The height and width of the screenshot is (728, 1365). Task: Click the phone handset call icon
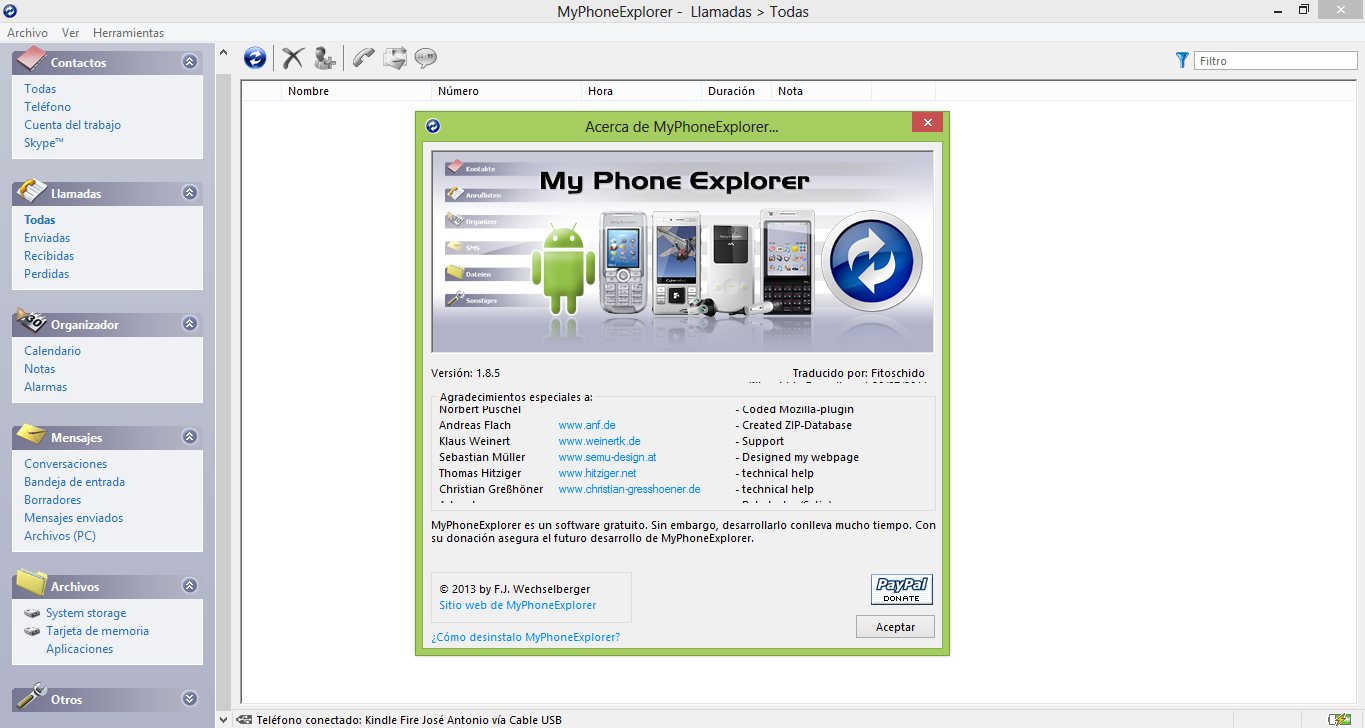(363, 58)
